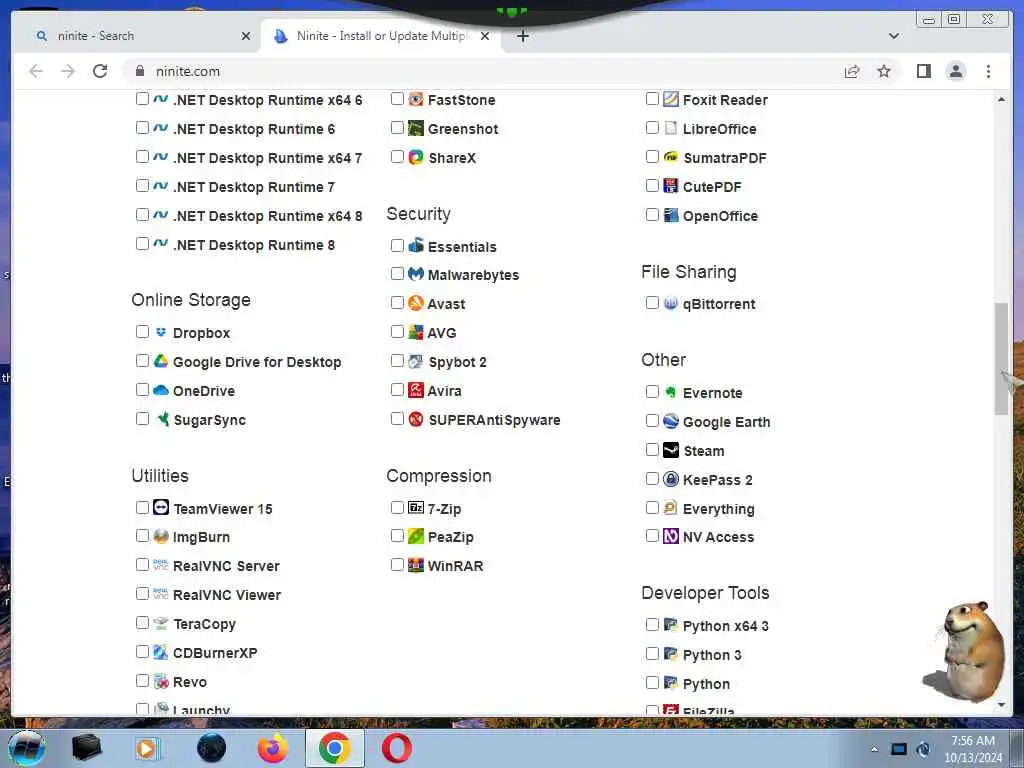The height and width of the screenshot is (768, 1024).
Task: Check the CDBurnerXP checkbox
Action: (x=142, y=651)
